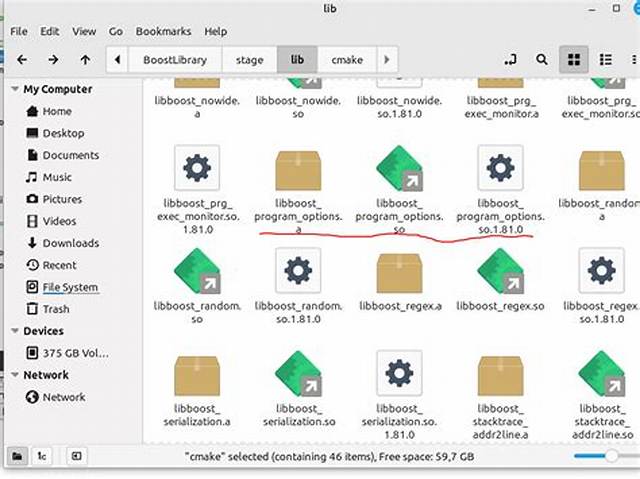Select libboost_random.so link icon
The height and width of the screenshot is (479, 640).
click(x=198, y=271)
